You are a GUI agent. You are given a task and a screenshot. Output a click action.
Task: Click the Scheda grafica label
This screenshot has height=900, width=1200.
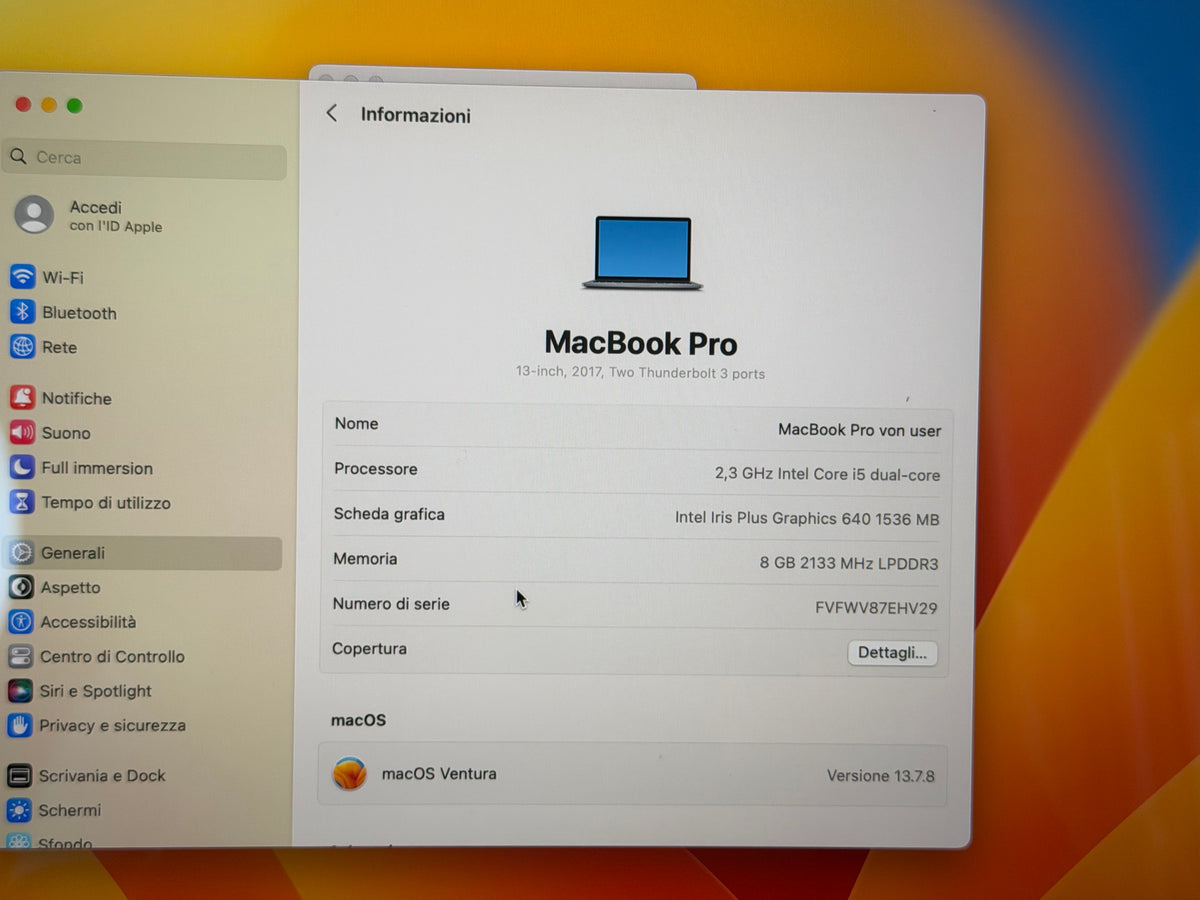pyautogui.click(x=389, y=514)
